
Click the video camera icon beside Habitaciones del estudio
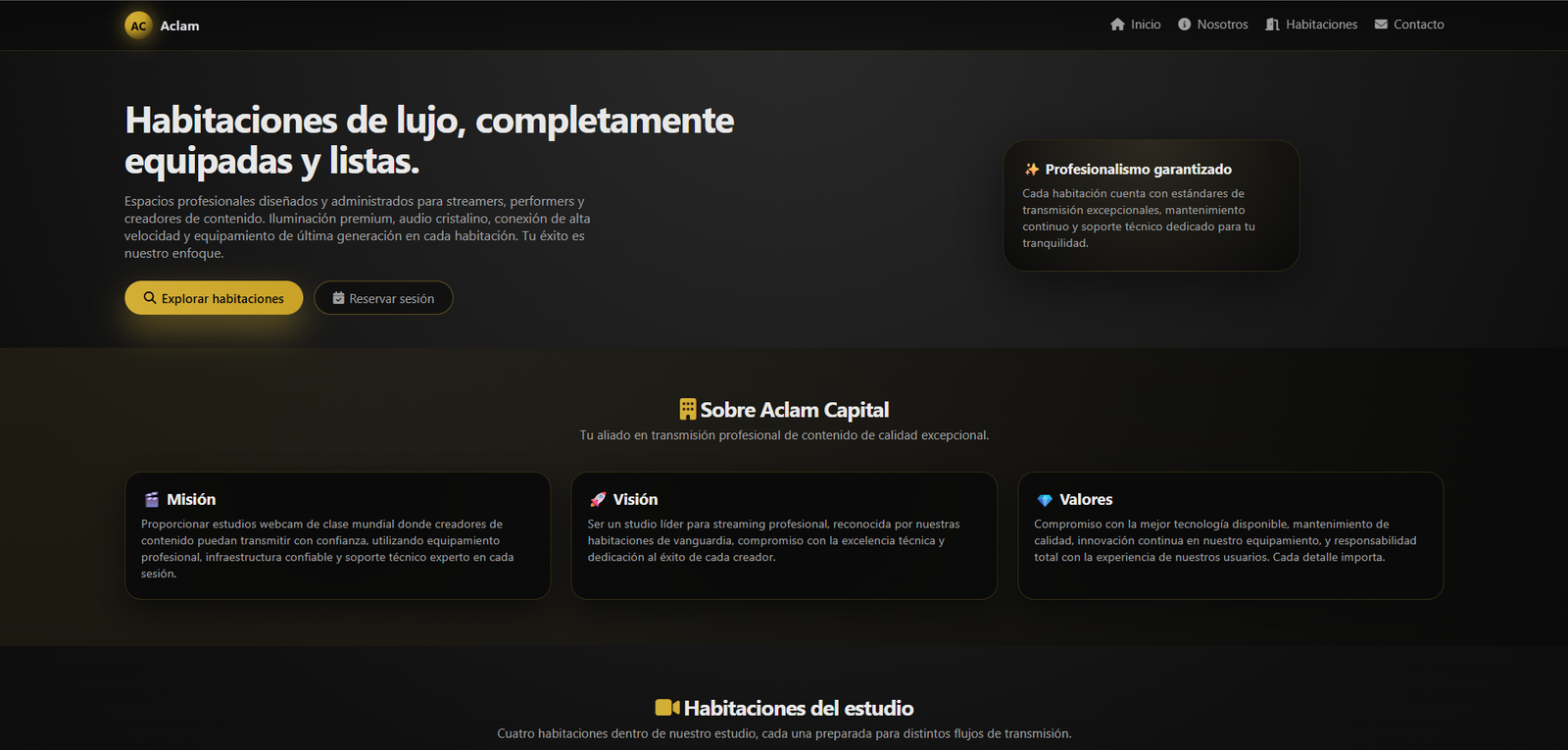(667, 708)
